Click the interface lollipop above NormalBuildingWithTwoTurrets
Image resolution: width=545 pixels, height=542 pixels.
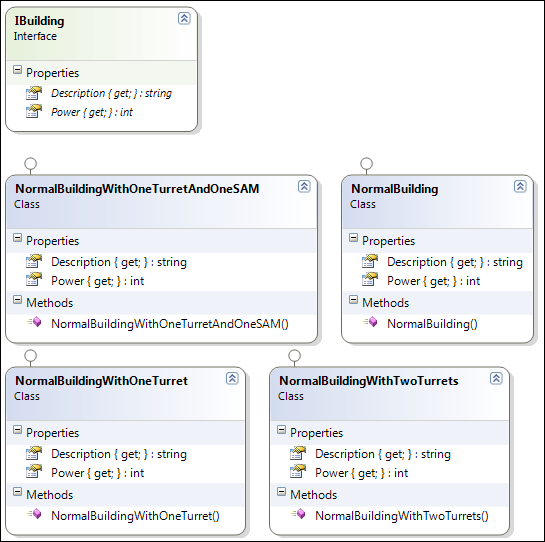294,356
